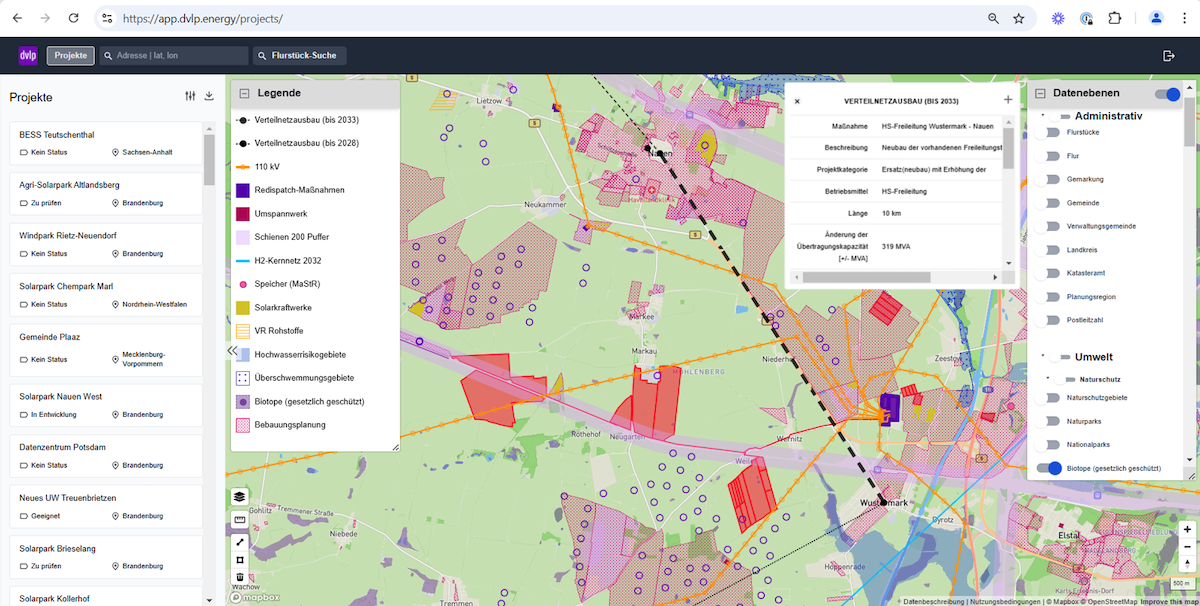Click the trash delete drawing icon

coord(240,577)
